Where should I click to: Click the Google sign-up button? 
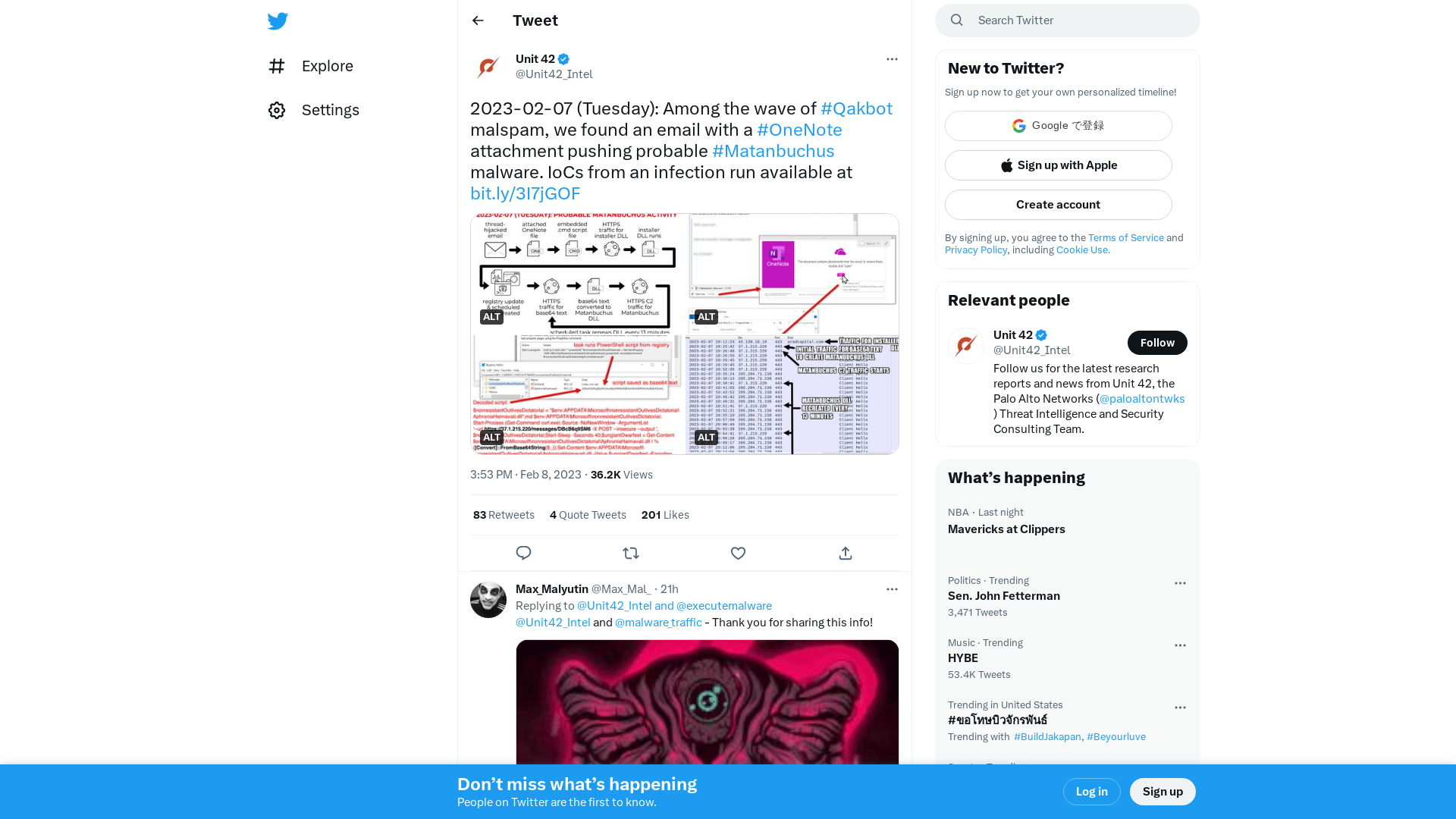click(x=1058, y=125)
